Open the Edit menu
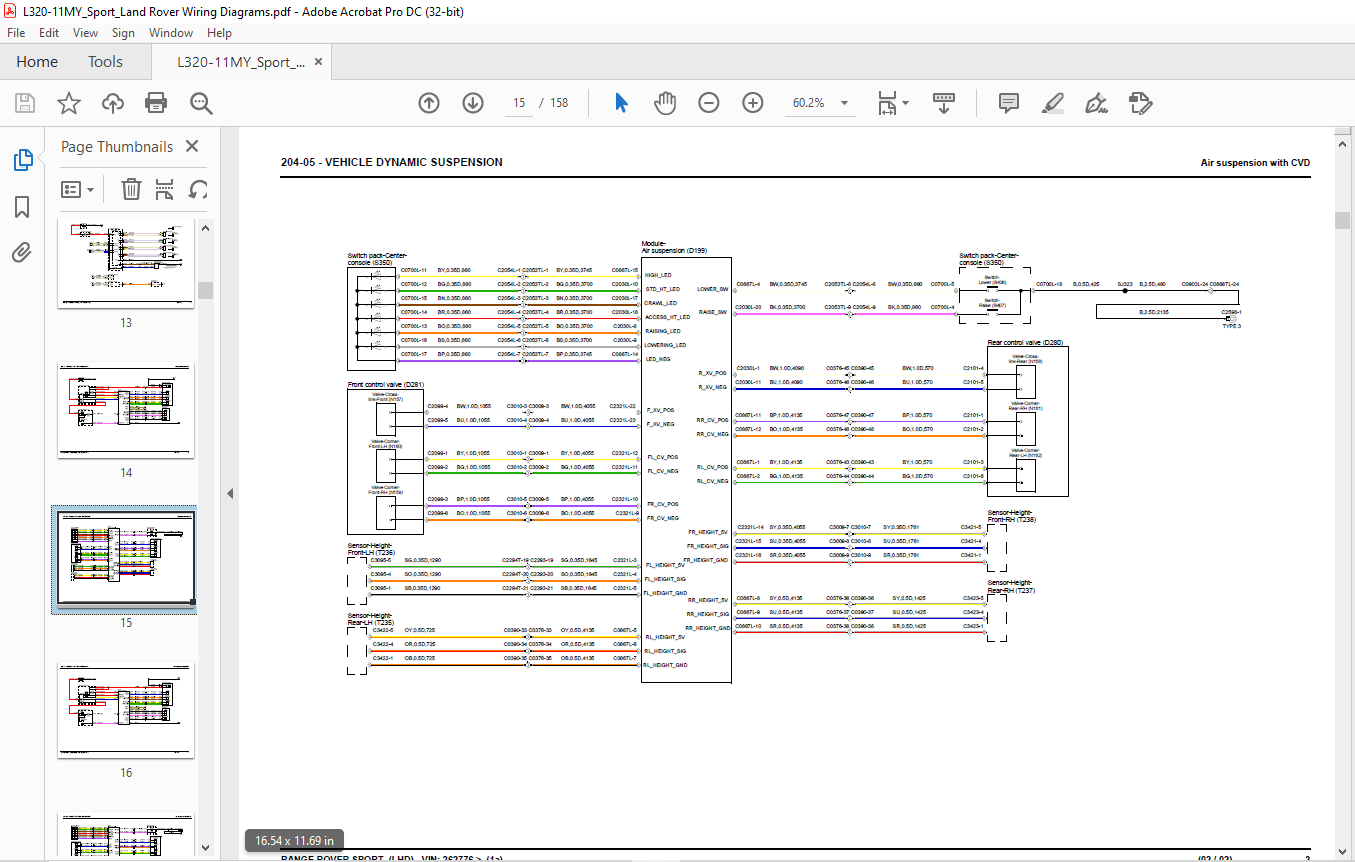Image resolution: width=1355 pixels, height=862 pixels. pyautogui.click(x=49, y=33)
